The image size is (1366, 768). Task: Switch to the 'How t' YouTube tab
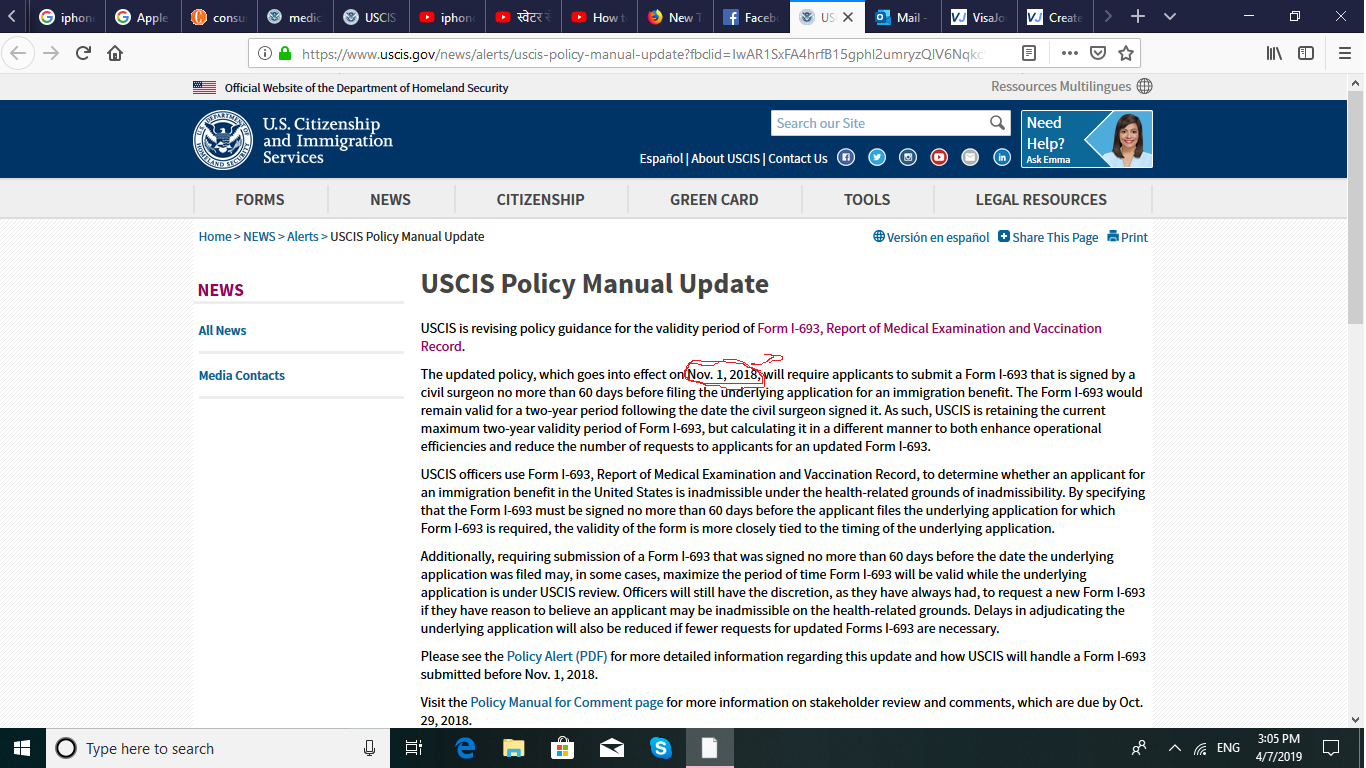pos(599,17)
